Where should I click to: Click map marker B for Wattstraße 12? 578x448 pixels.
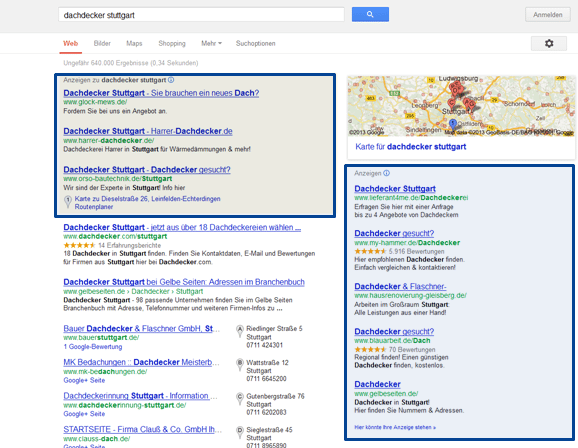coord(240,365)
